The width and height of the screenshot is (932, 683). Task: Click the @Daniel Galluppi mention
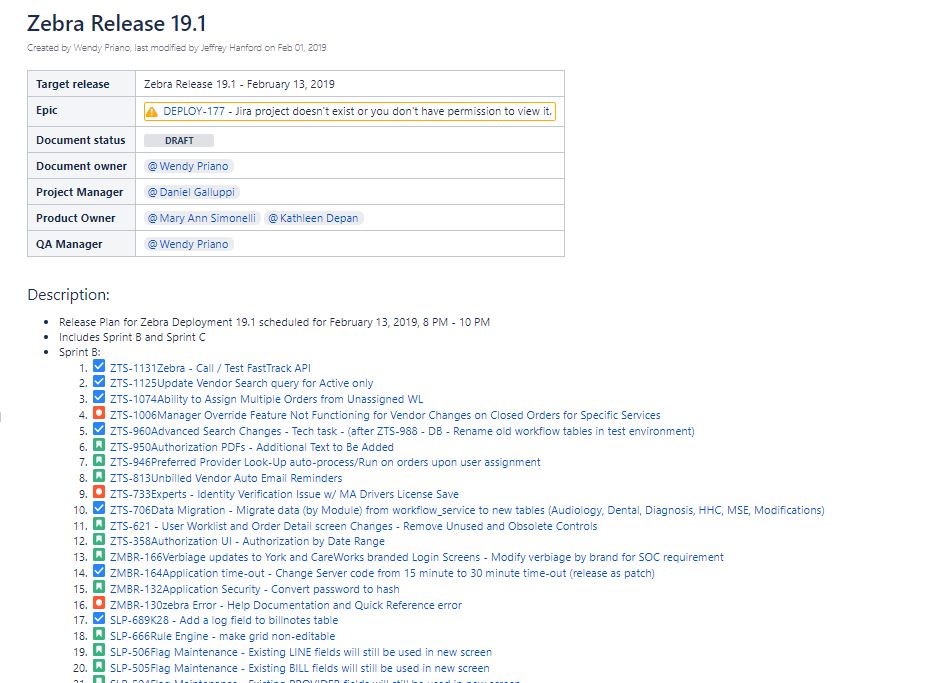(x=191, y=193)
